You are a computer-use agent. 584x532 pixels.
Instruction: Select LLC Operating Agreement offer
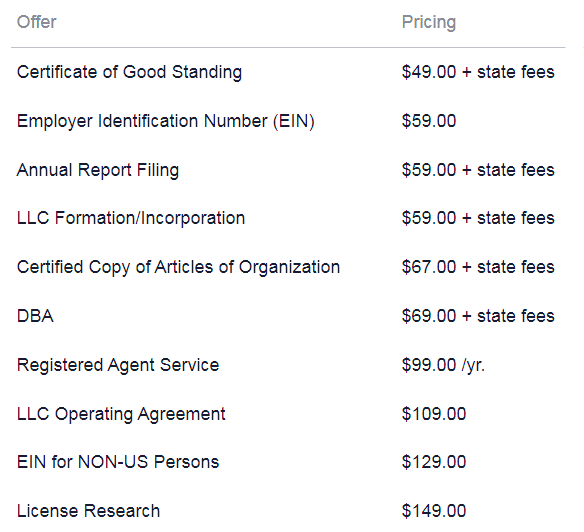coord(121,414)
